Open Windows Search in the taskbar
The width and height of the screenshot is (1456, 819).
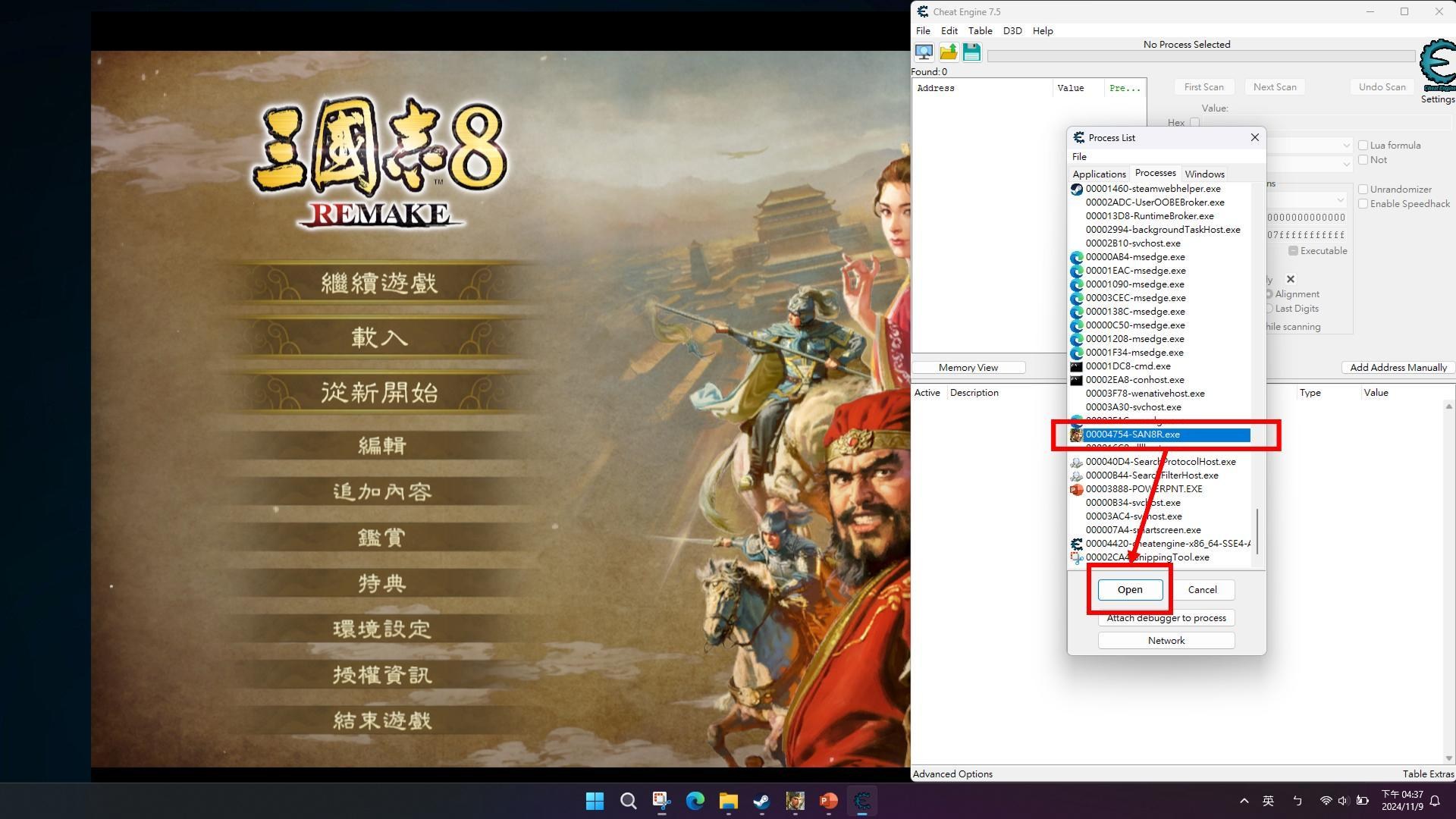click(x=628, y=801)
